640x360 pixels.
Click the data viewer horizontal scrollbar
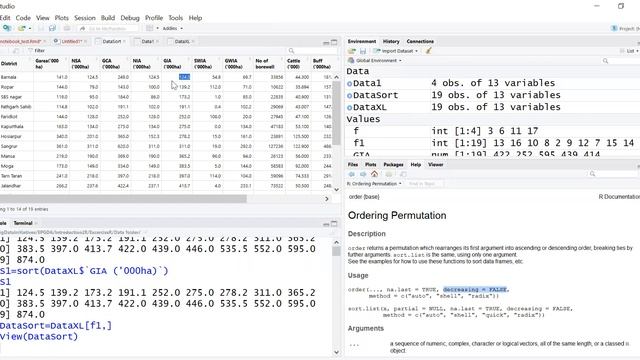pos(123,199)
